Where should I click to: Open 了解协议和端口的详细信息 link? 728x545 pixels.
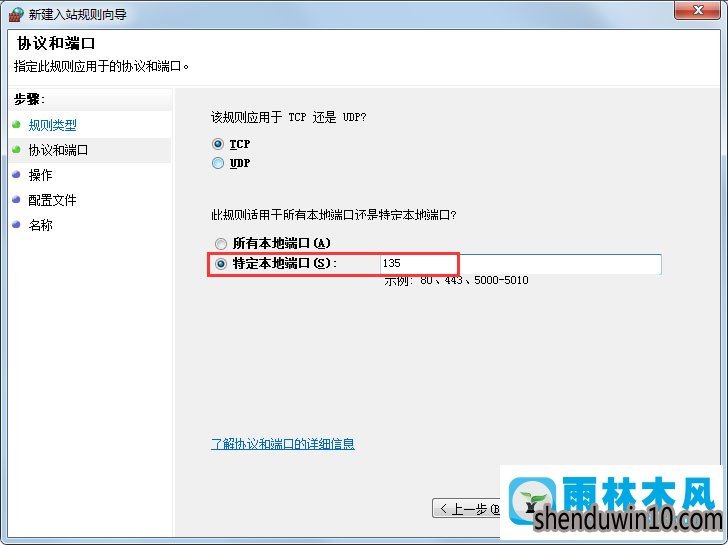283,444
